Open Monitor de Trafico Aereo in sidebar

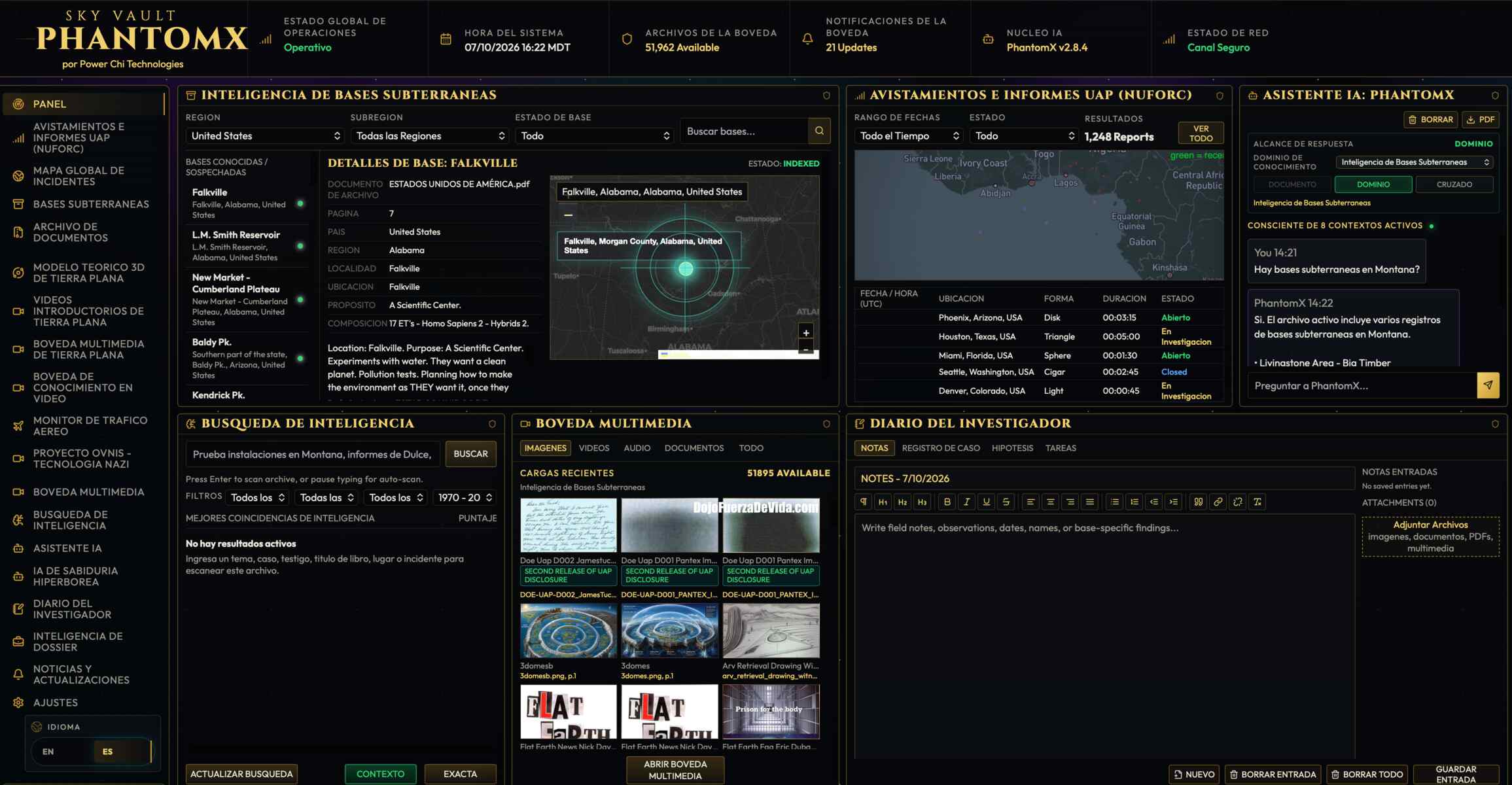coord(84,426)
